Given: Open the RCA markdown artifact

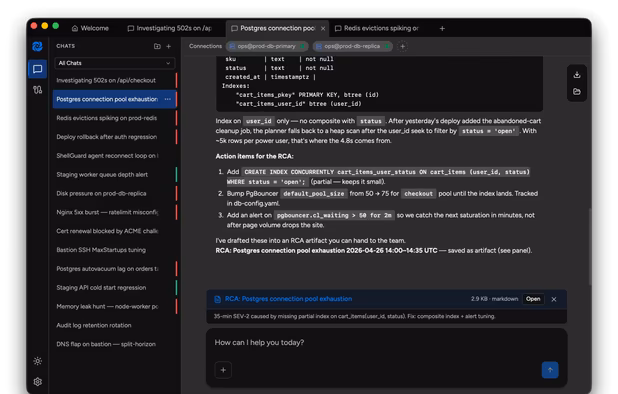Looking at the screenshot, I should [x=533, y=299].
